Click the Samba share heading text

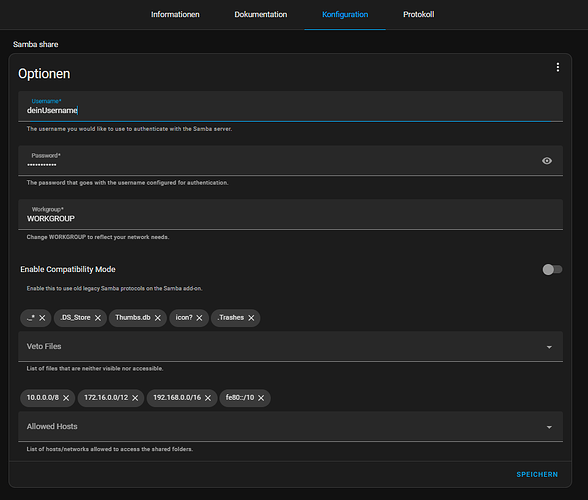coord(36,44)
